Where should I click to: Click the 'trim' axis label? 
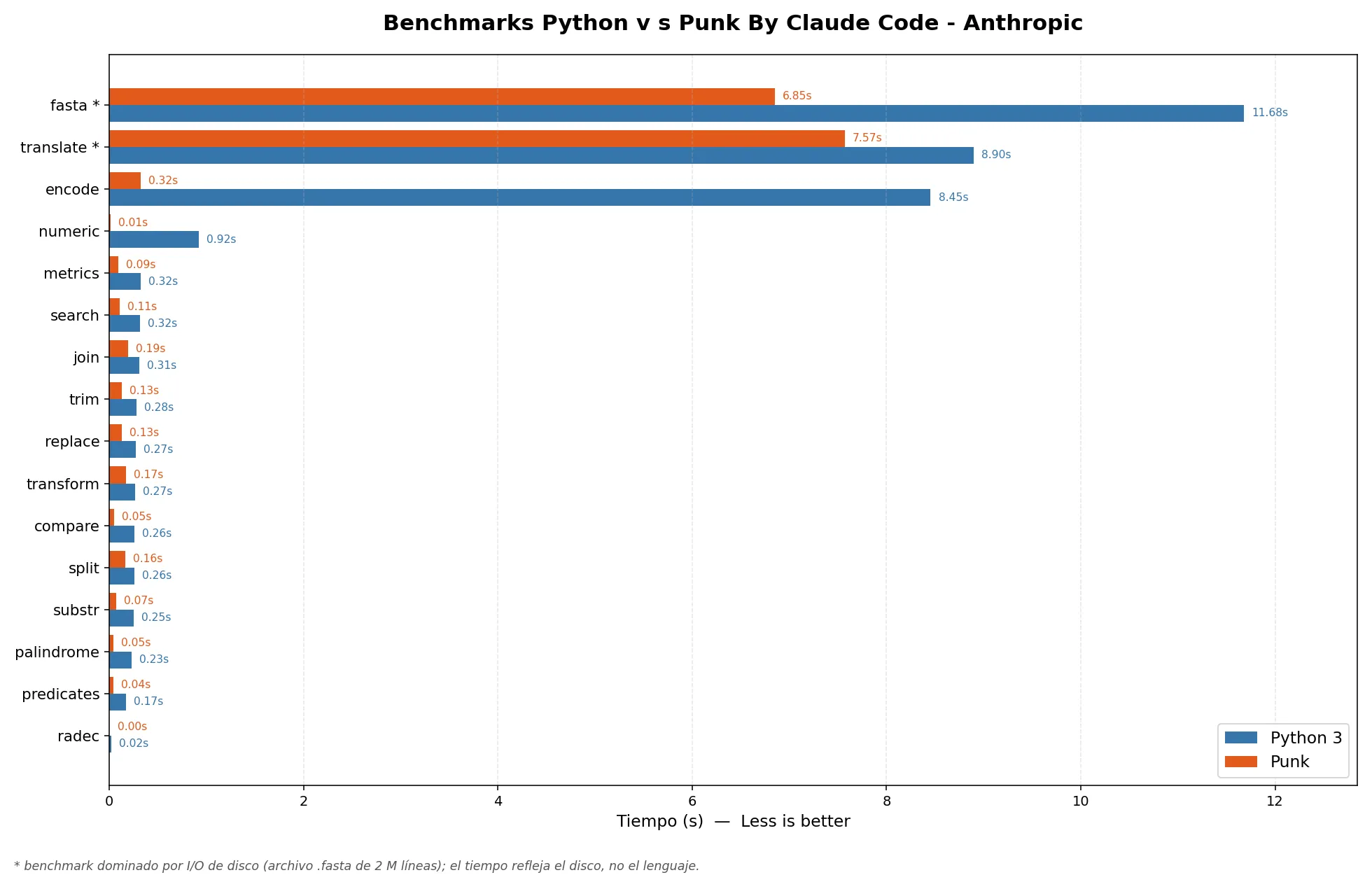84,400
